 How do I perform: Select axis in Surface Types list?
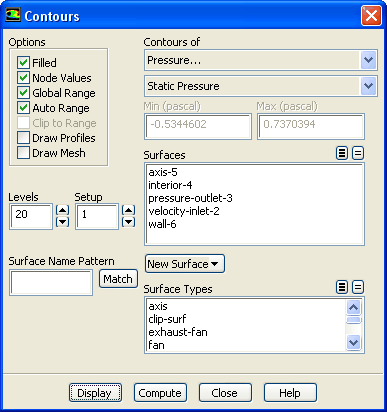tap(246, 306)
